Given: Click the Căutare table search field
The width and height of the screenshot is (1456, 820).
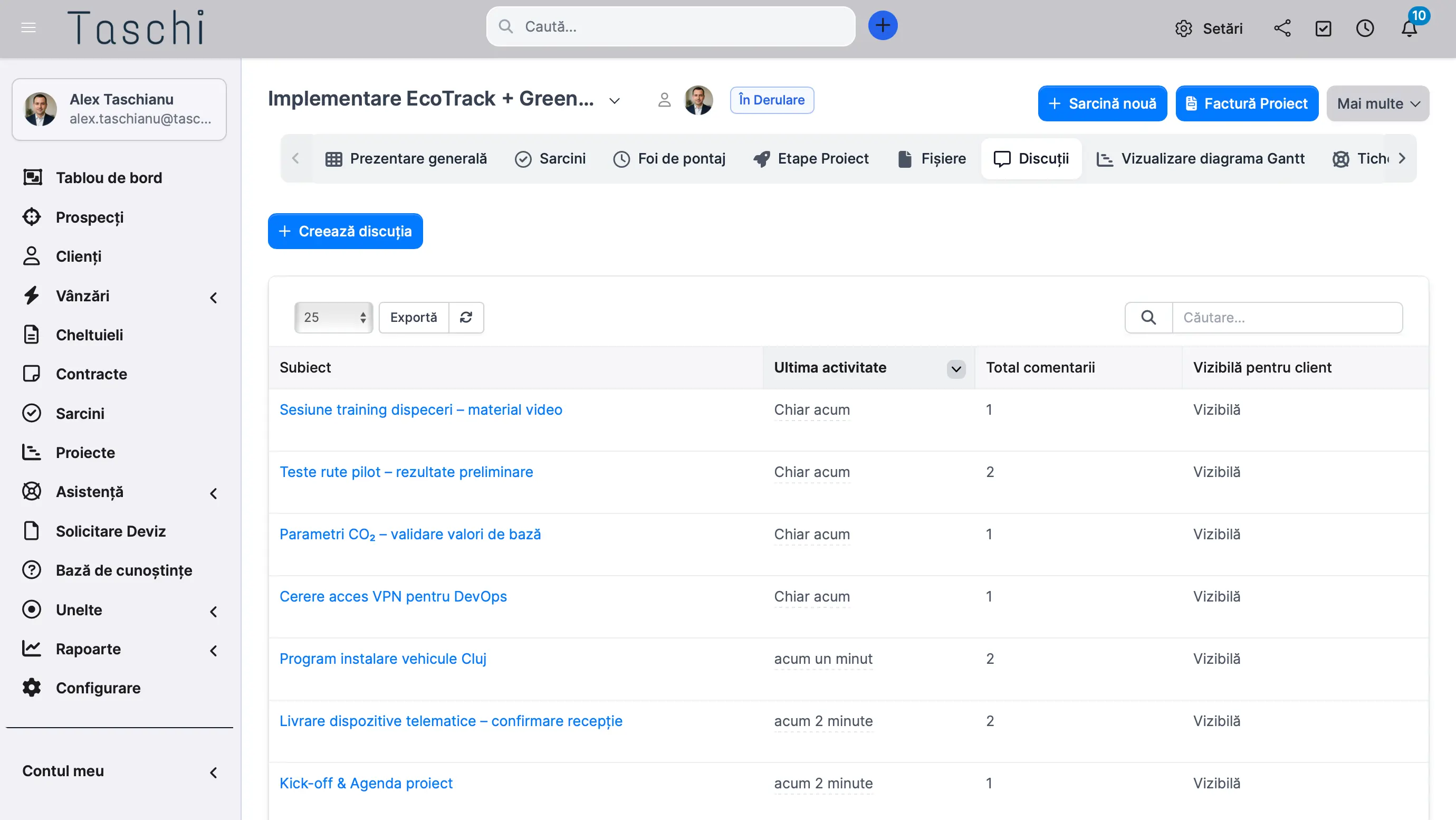Looking at the screenshot, I should [1287, 317].
